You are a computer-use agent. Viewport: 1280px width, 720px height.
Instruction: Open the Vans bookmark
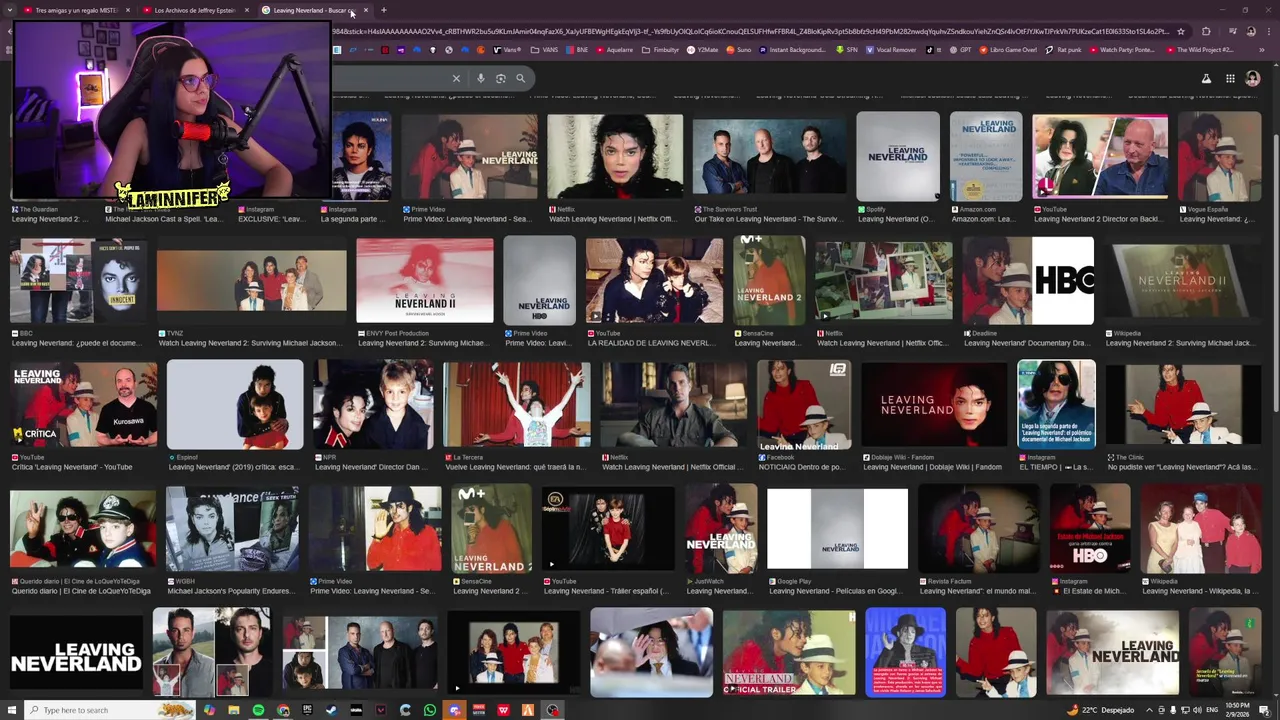(x=508, y=50)
